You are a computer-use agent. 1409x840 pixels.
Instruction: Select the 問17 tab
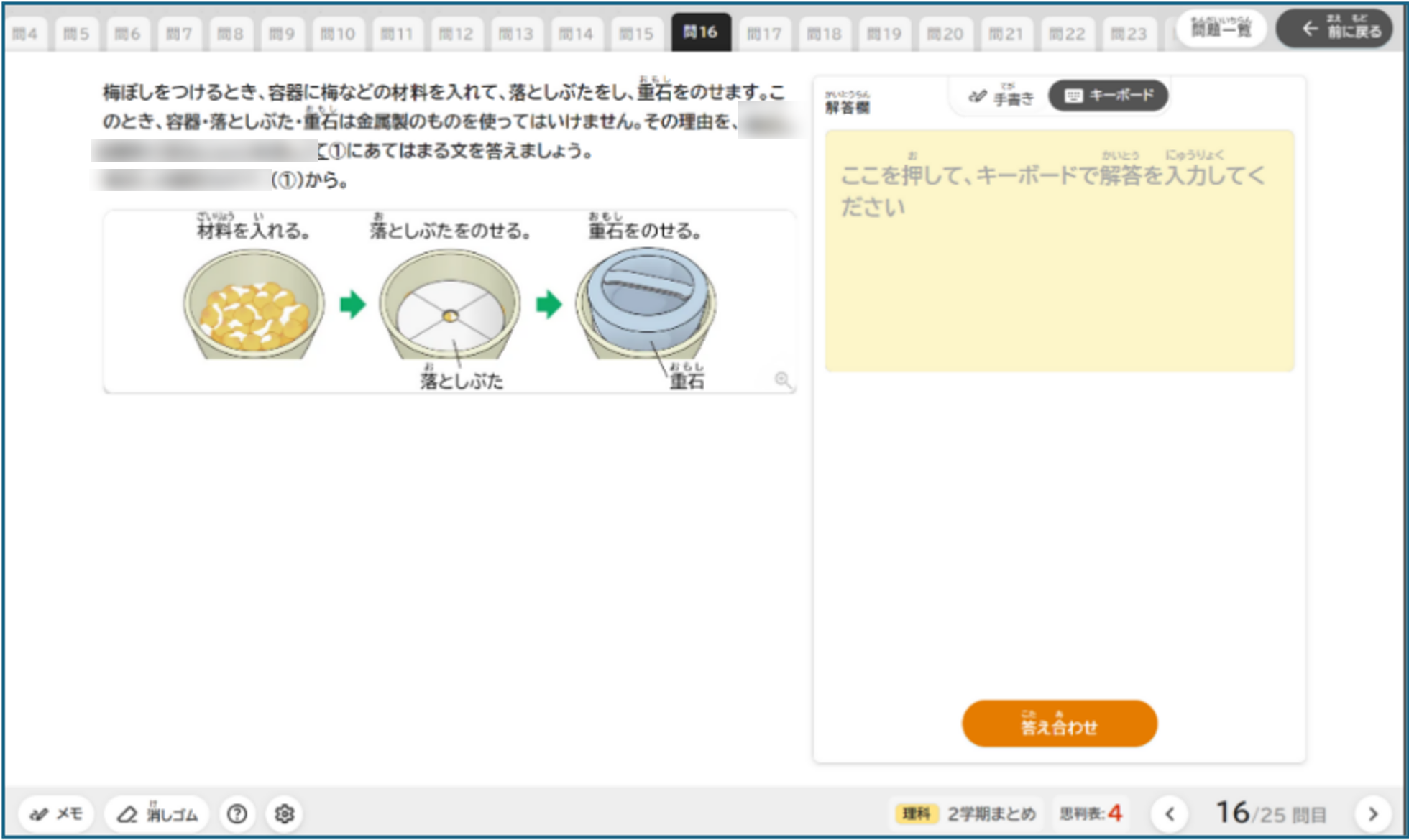pyautogui.click(x=763, y=34)
